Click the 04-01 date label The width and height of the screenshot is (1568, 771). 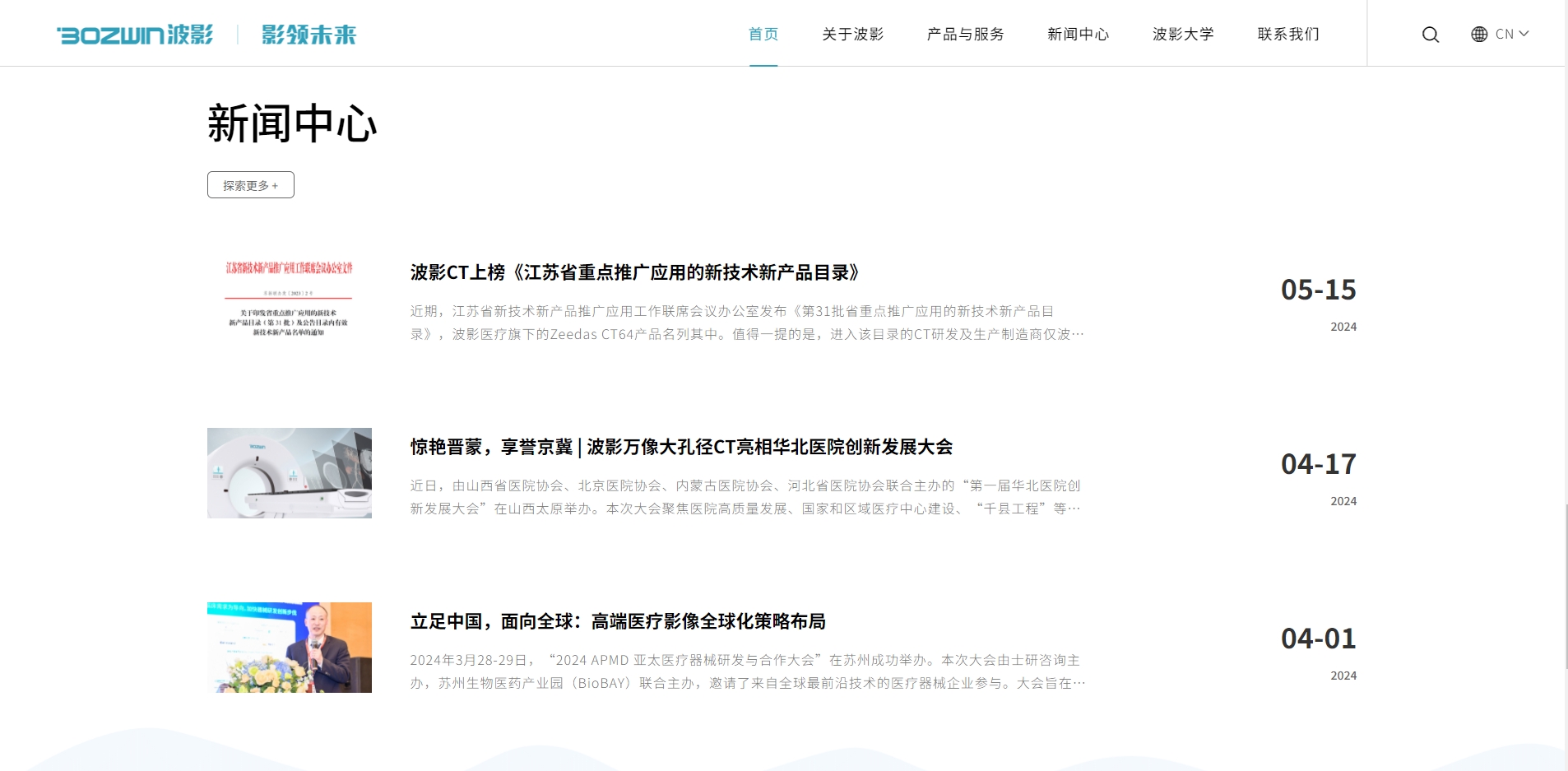pyautogui.click(x=1318, y=639)
